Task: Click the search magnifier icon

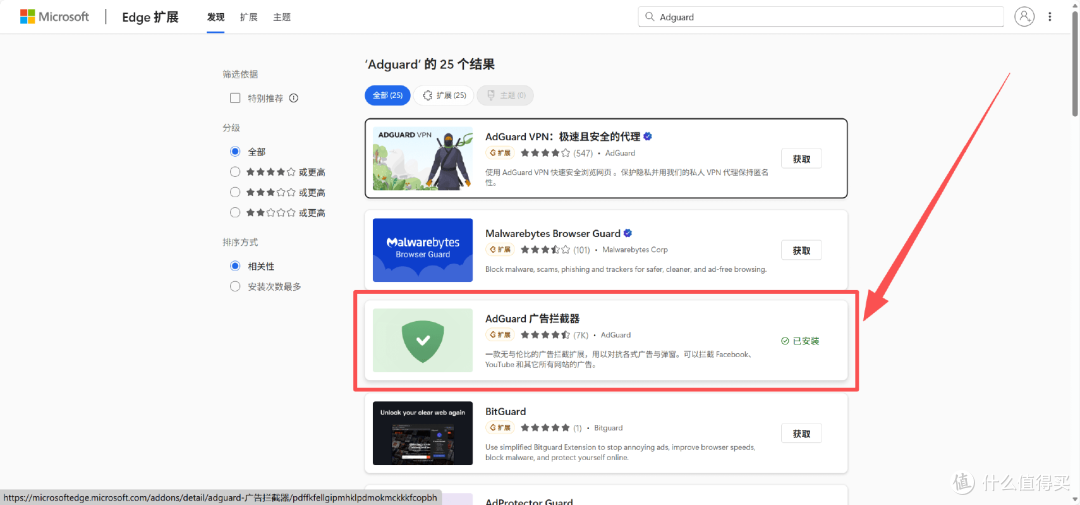Action: 650,17
